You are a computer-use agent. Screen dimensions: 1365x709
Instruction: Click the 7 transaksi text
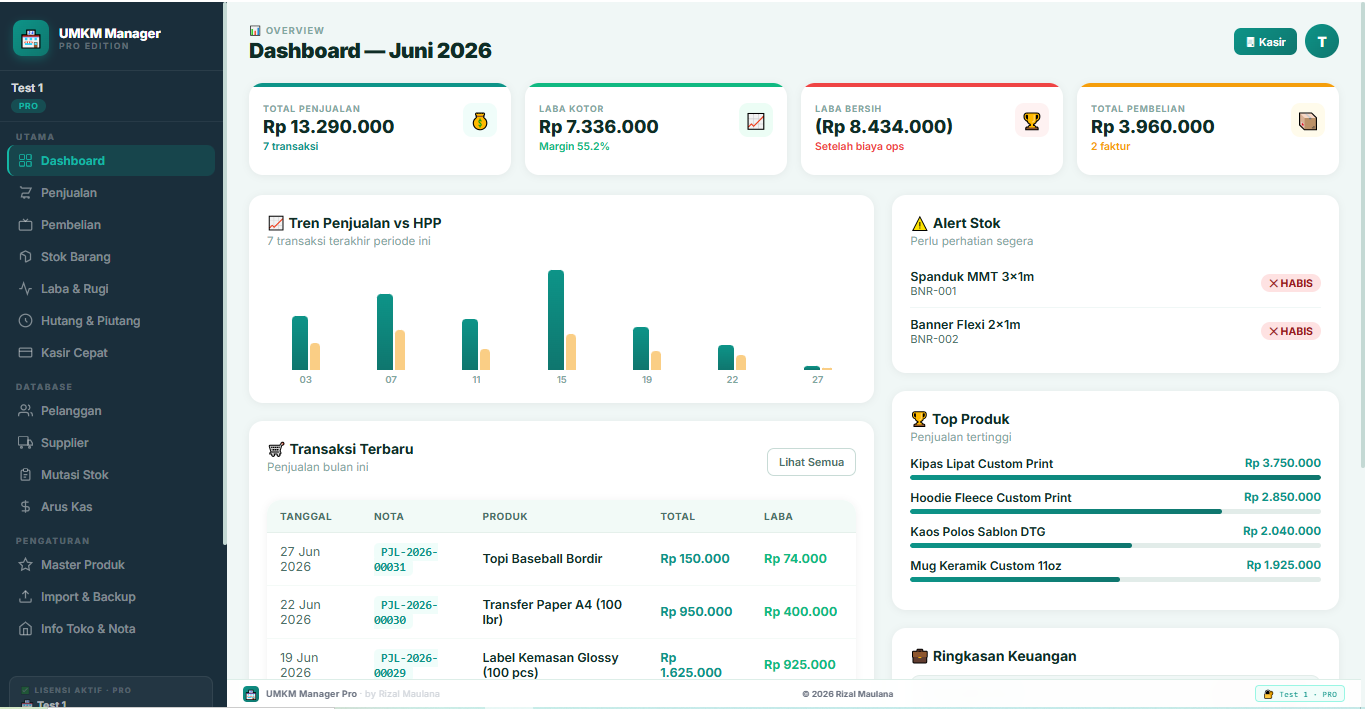pos(291,147)
